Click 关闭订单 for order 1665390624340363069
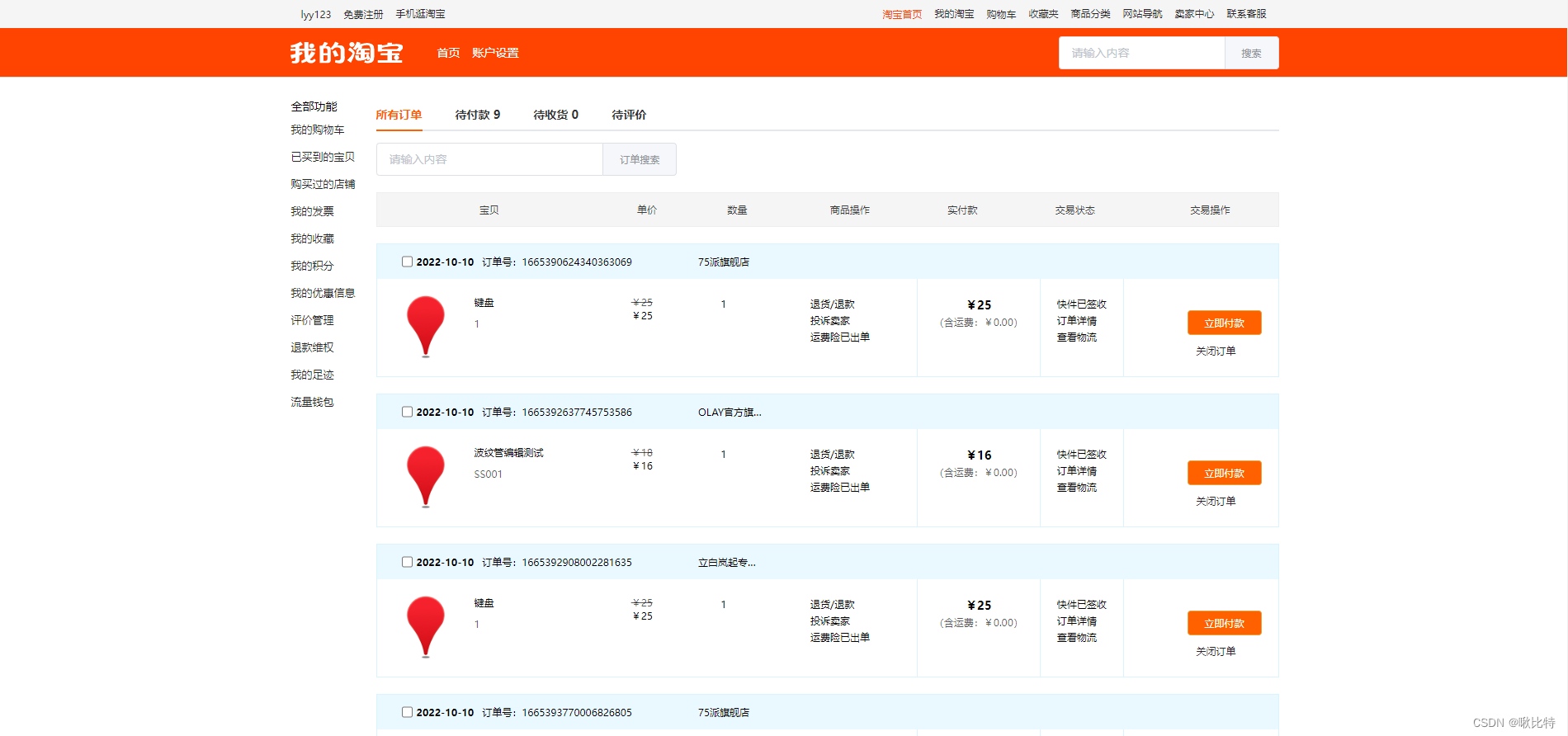Image resolution: width=1568 pixels, height=736 pixels. coord(1216,351)
